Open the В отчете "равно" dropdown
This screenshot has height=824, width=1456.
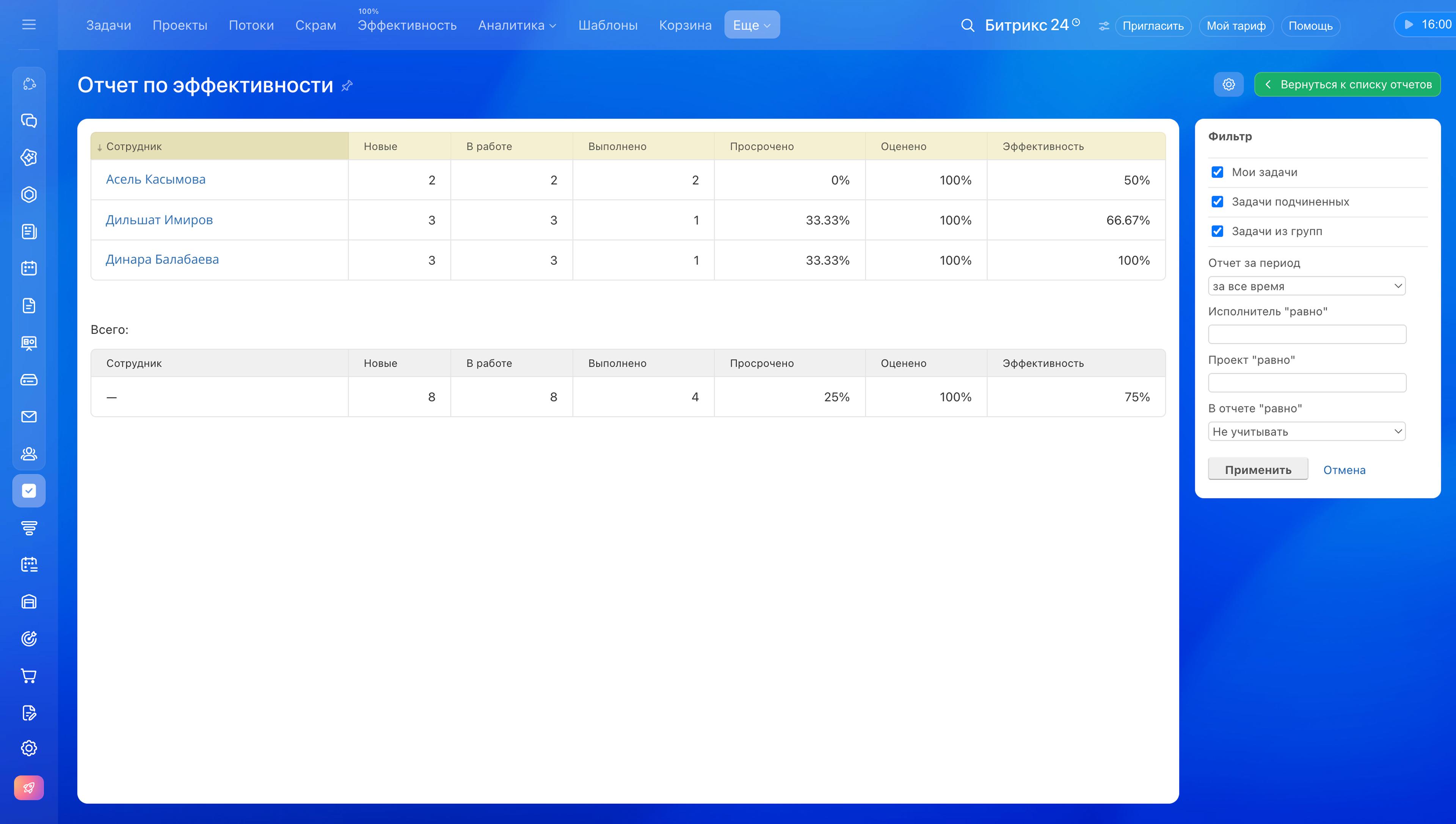coord(1307,431)
